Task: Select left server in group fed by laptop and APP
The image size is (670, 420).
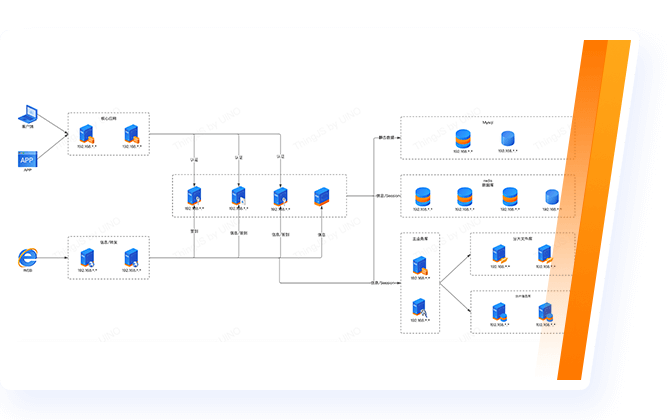Action: [87, 134]
